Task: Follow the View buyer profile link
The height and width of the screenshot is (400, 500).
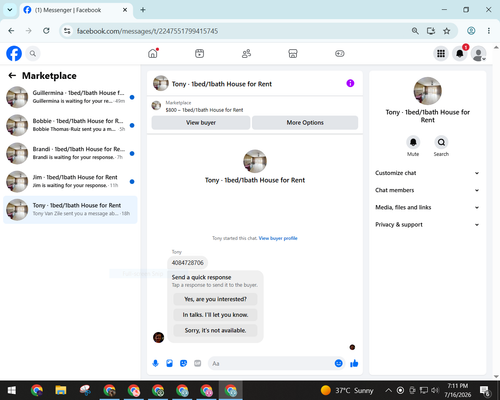Action: [278, 238]
